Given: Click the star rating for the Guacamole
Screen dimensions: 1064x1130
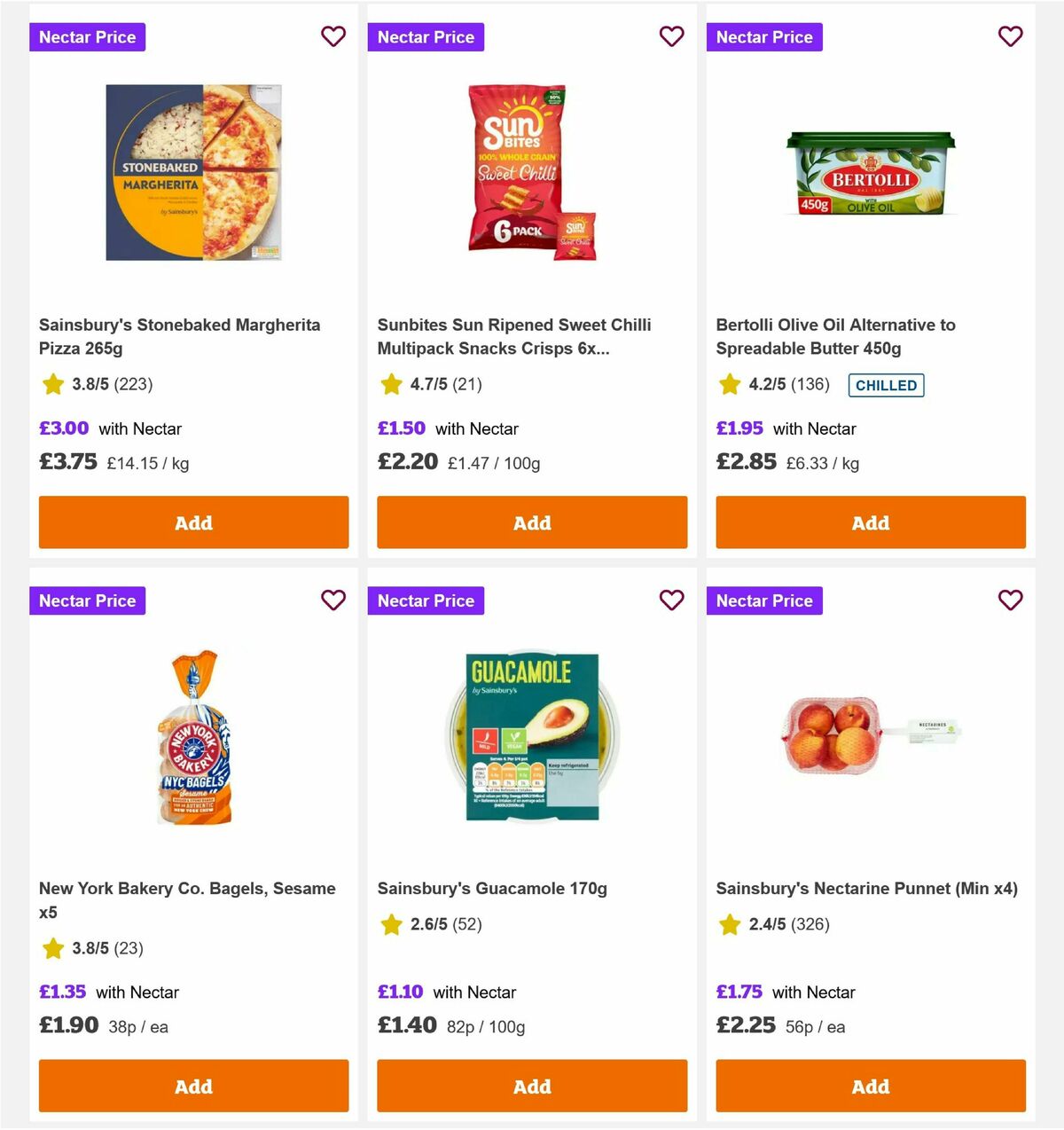Looking at the screenshot, I should 392,923.
